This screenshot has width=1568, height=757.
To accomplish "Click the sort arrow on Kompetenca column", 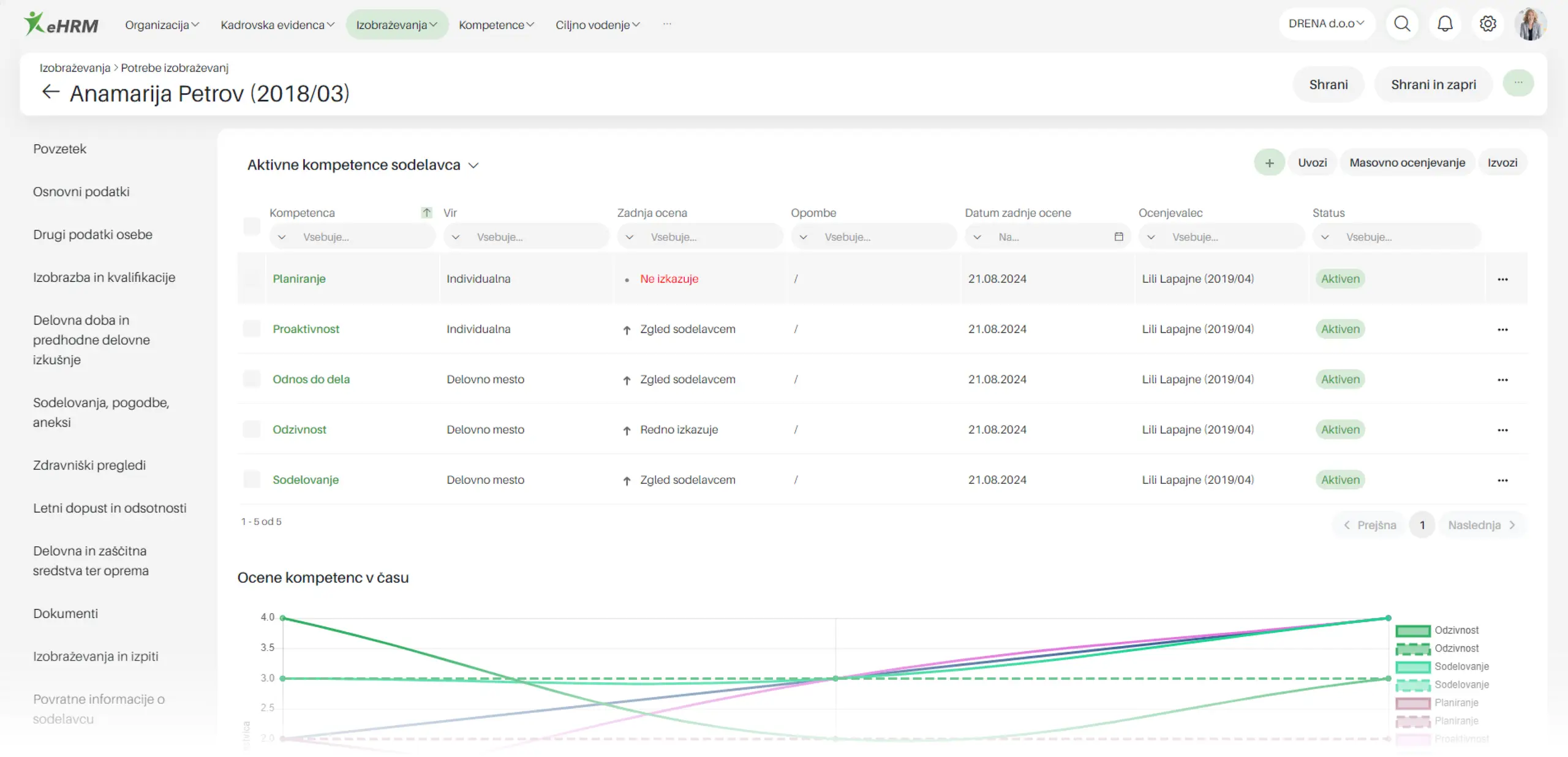I will (426, 213).
